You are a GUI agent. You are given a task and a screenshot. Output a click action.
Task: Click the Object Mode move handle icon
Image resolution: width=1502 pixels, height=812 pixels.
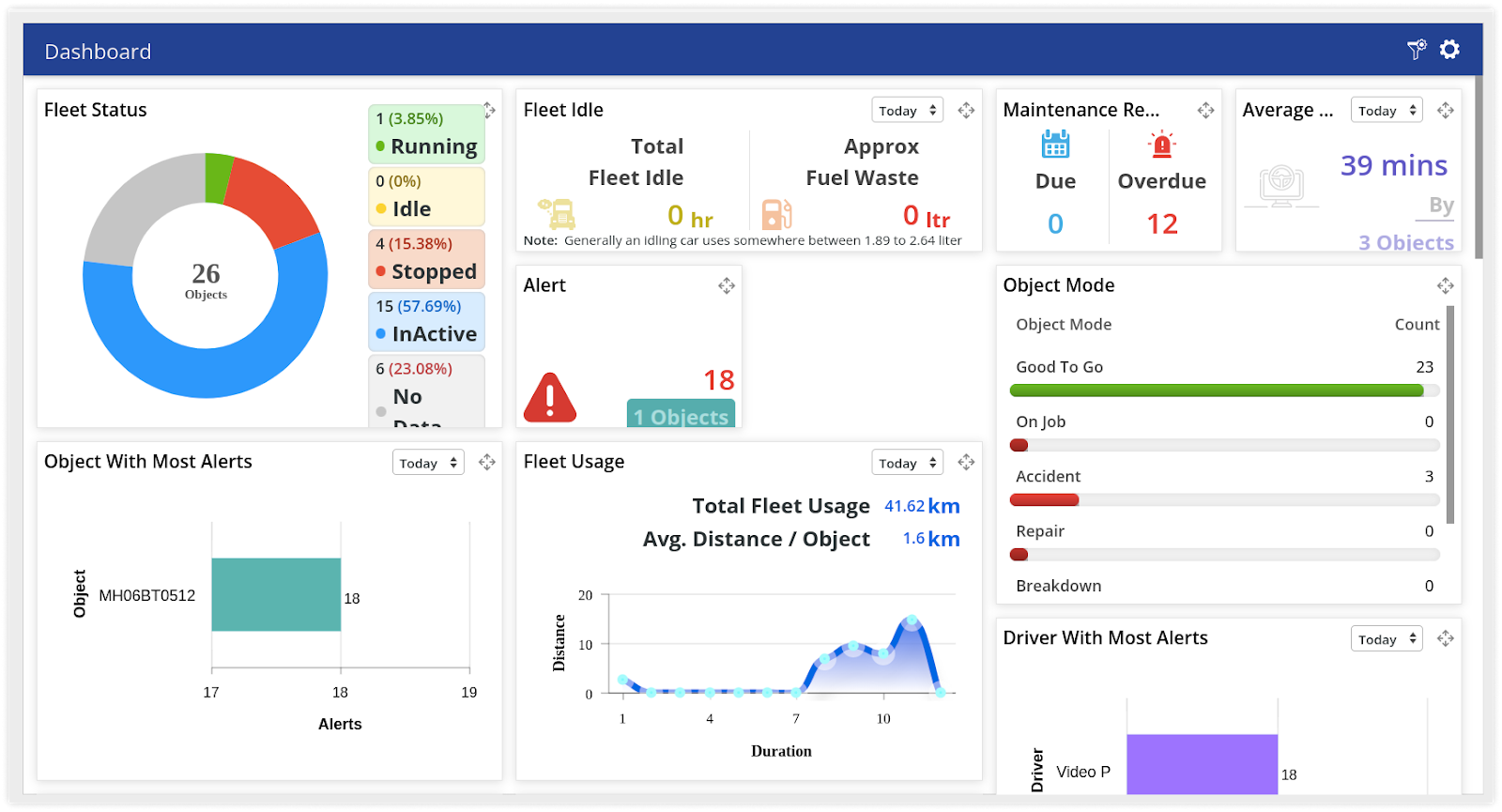click(x=1445, y=285)
